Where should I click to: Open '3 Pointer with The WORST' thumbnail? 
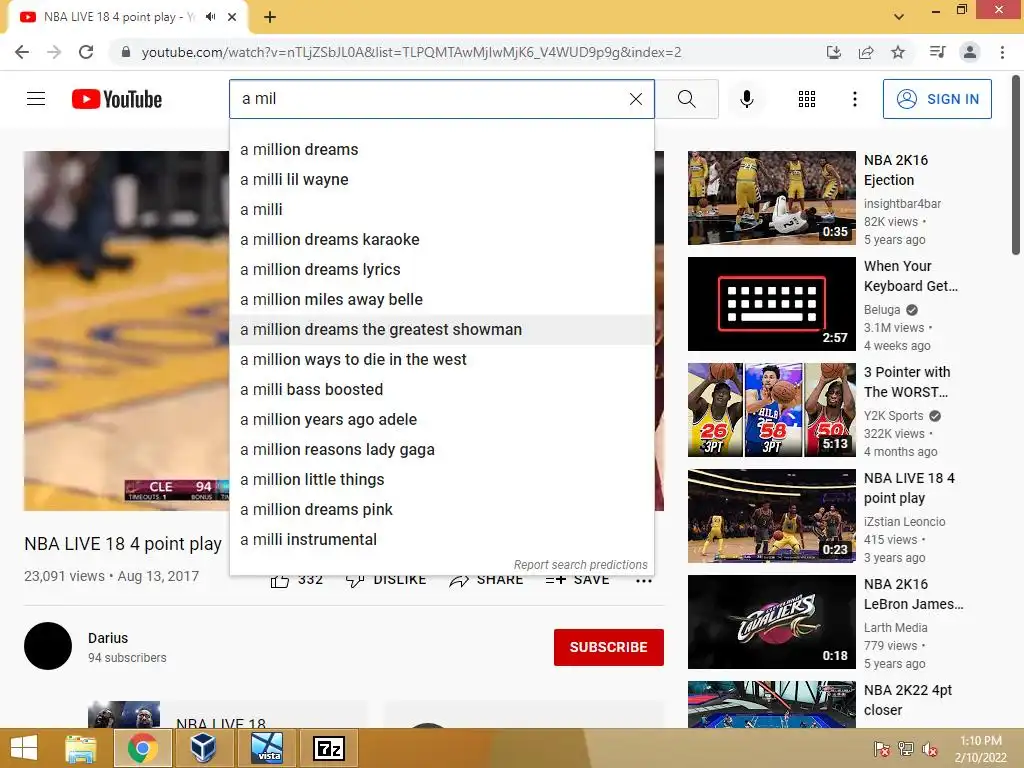click(771, 409)
